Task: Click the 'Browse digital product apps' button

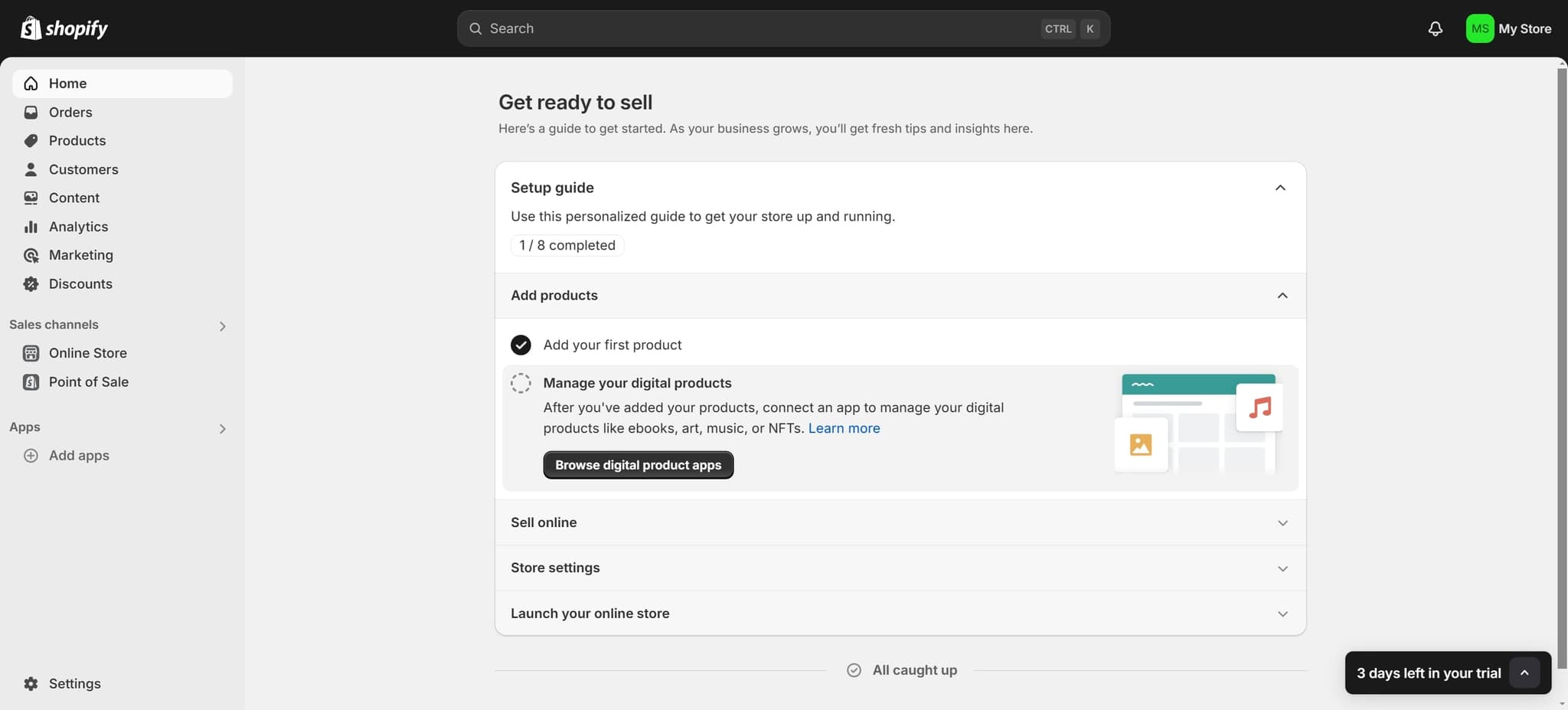Action: coord(638,464)
